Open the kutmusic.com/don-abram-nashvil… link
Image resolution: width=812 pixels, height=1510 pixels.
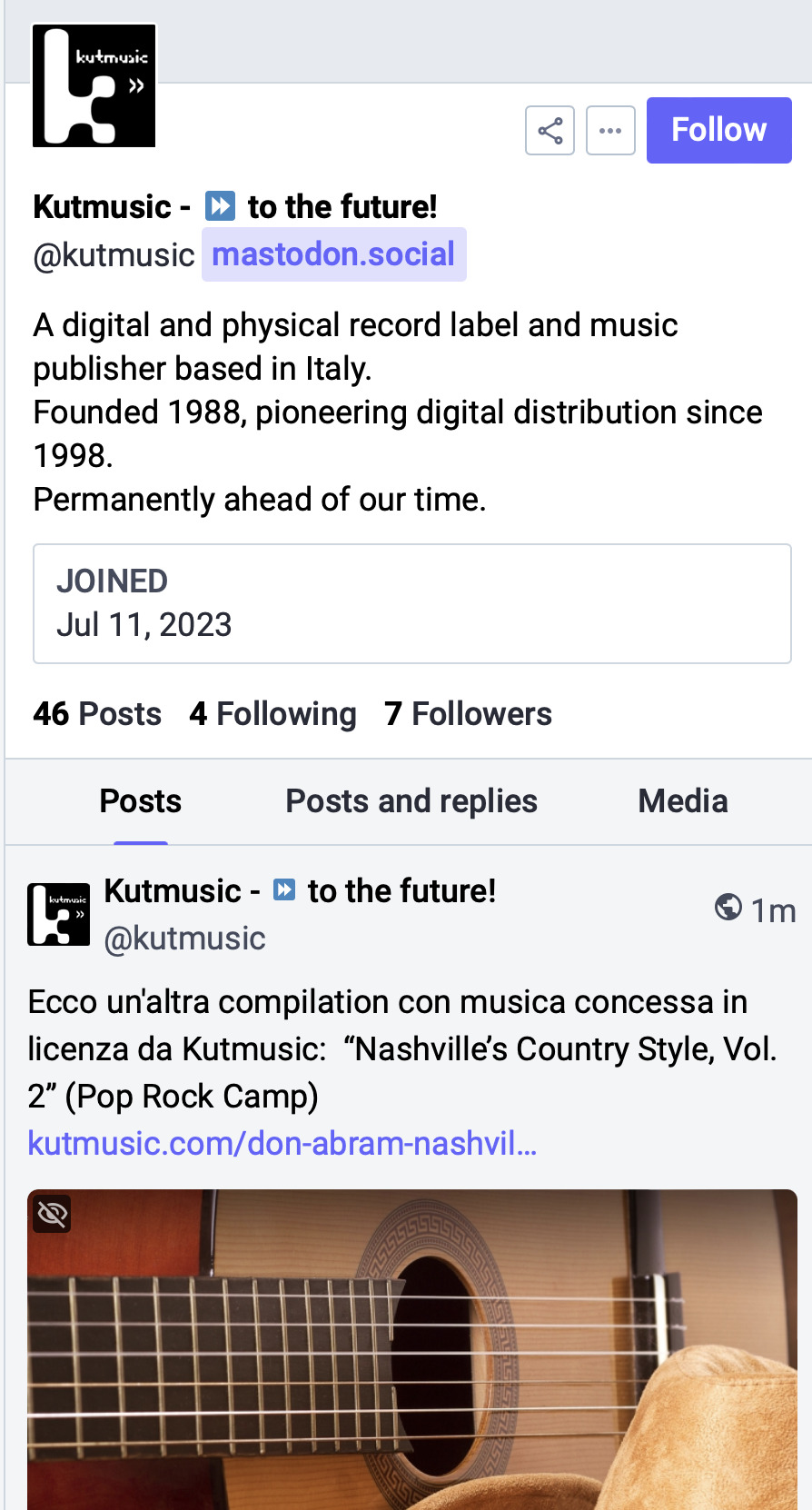coord(282,1143)
